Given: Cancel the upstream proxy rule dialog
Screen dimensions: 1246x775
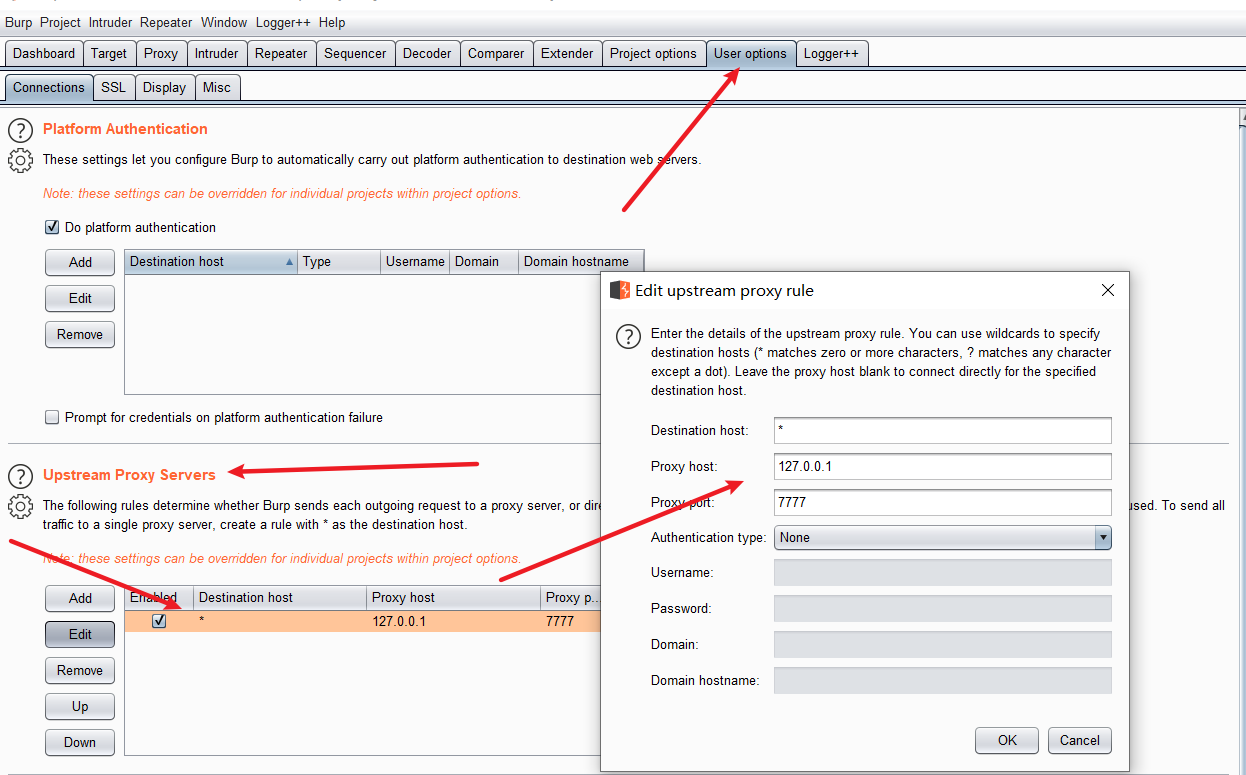Looking at the screenshot, I should [x=1080, y=740].
